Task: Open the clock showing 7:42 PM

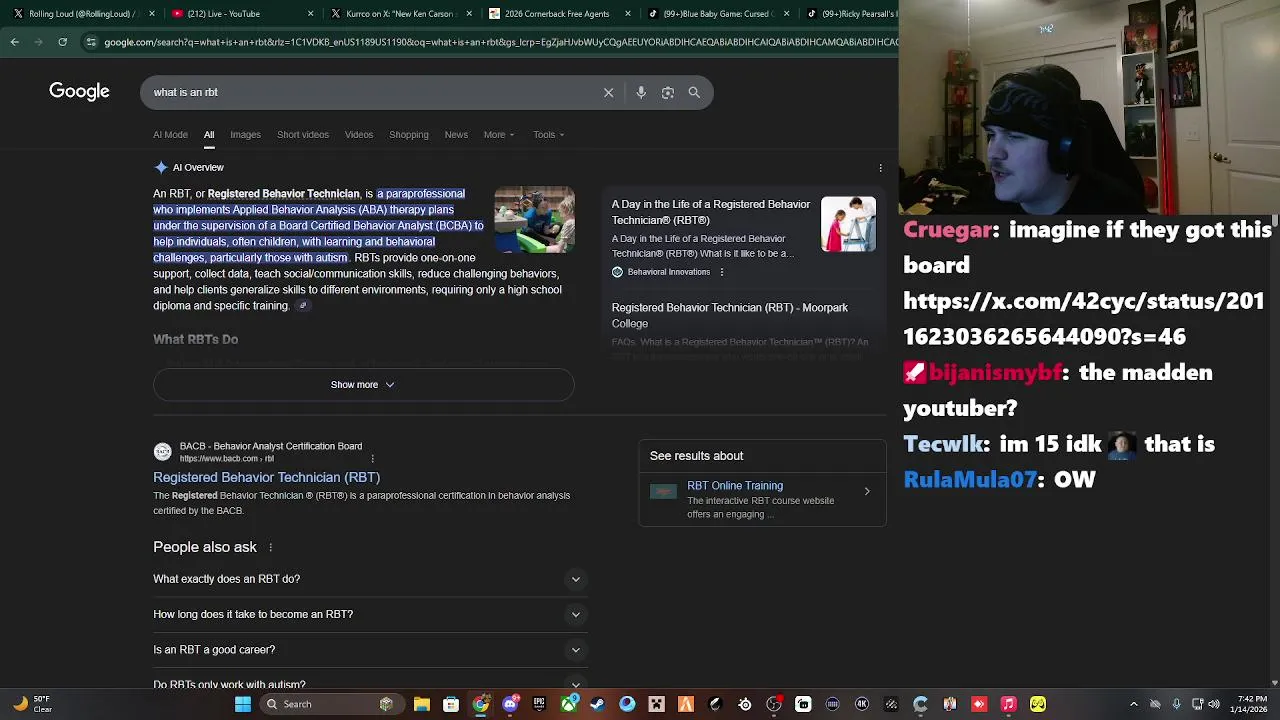Action: pos(1251,704)
